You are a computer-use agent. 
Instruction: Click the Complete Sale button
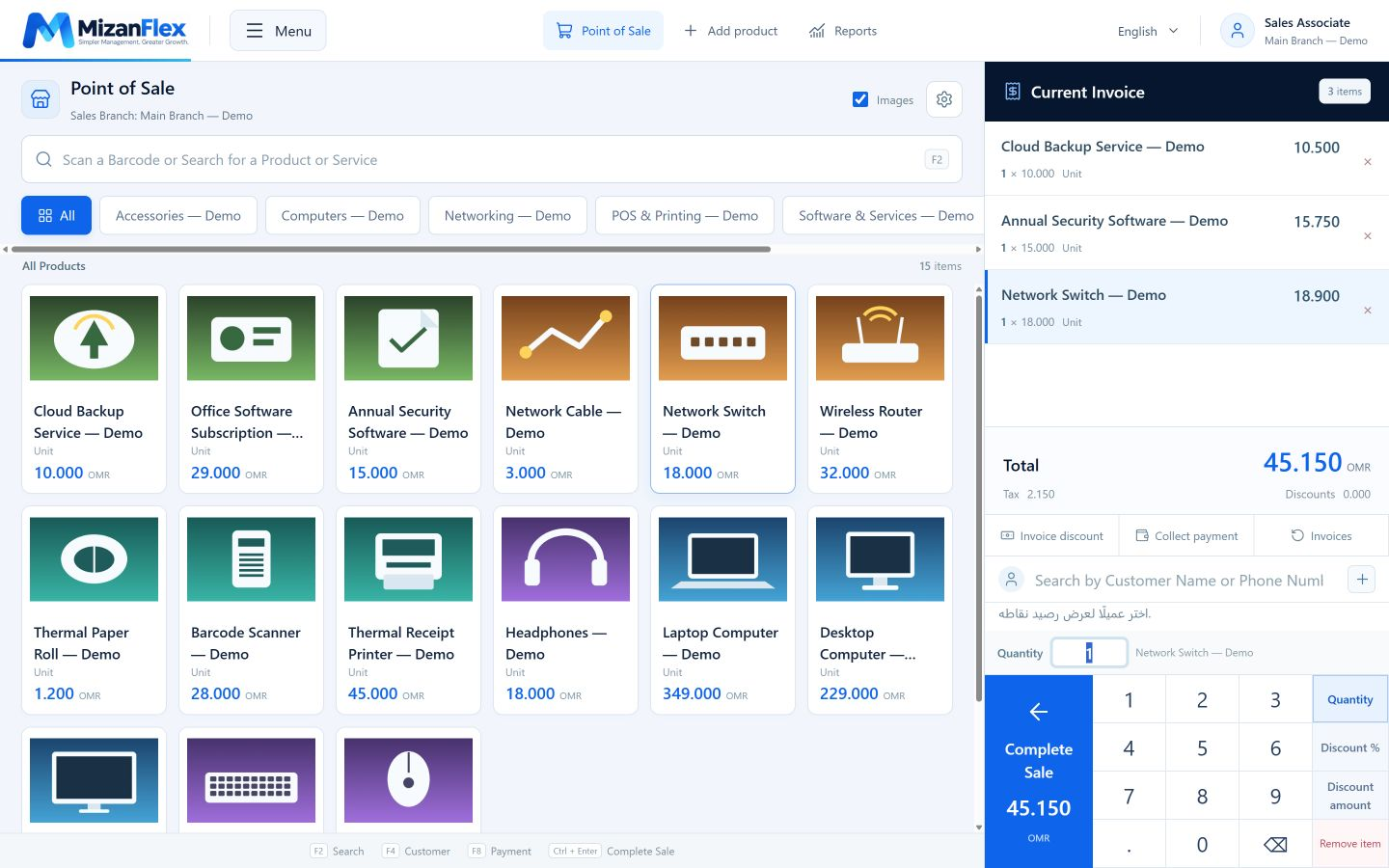point(1039,772)
